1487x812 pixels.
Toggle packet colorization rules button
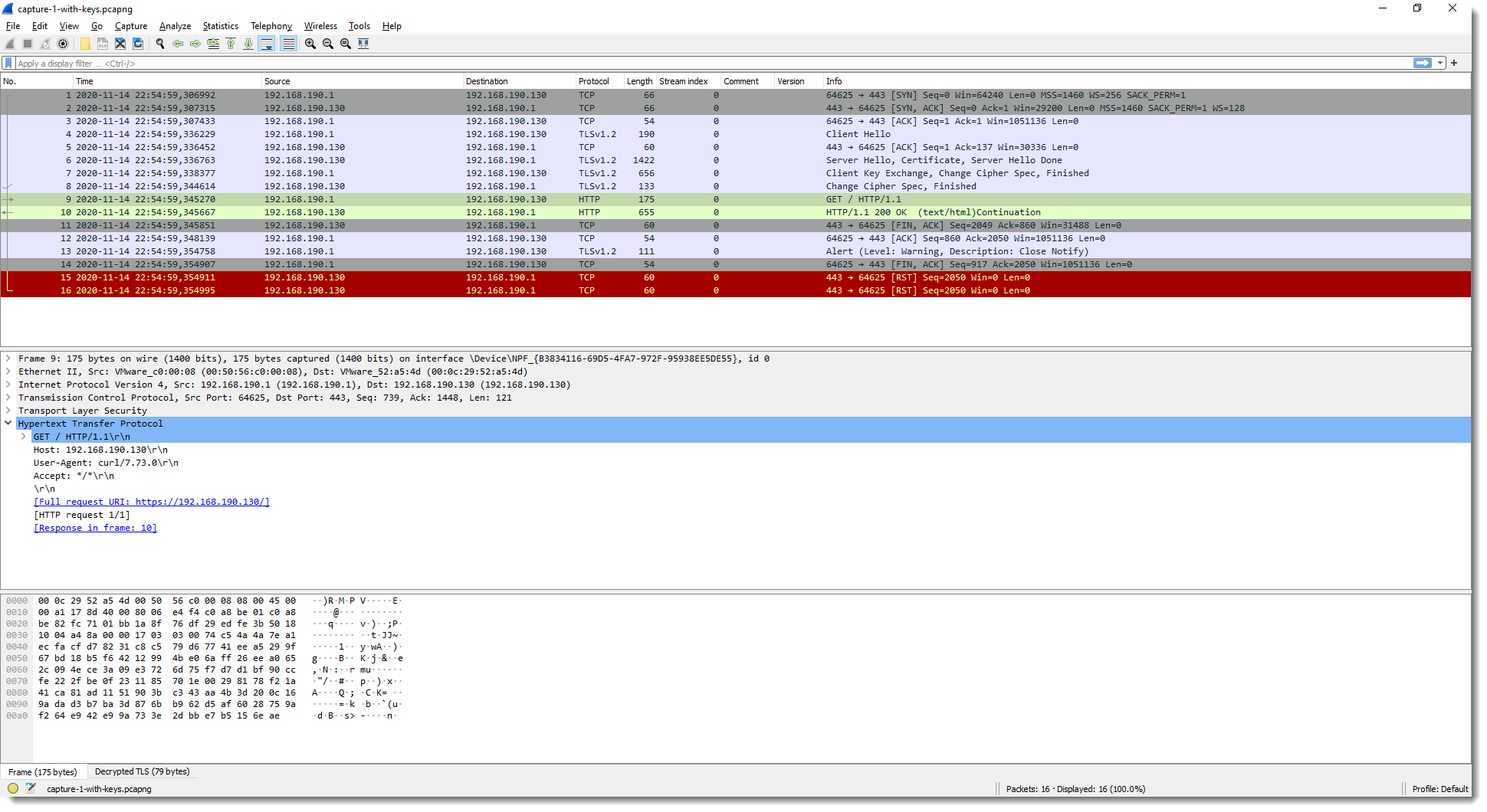point(288,44)
